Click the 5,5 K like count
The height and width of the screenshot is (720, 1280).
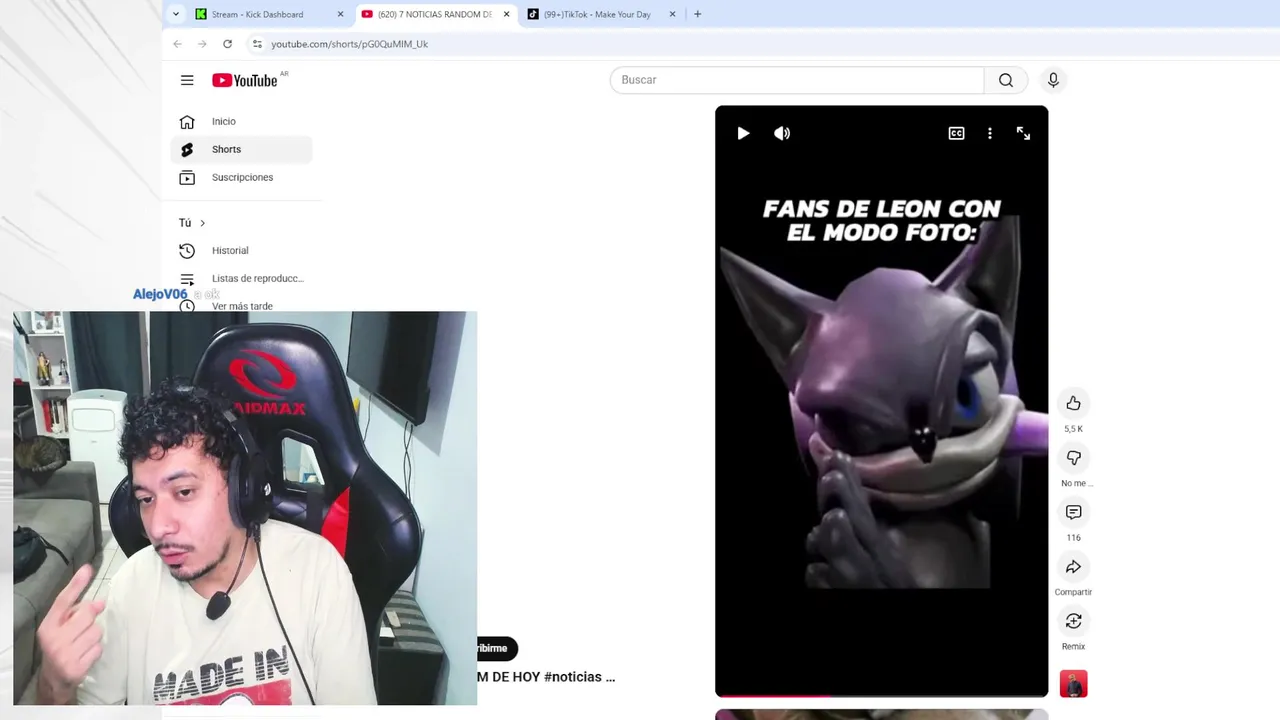pos(1073,429)
